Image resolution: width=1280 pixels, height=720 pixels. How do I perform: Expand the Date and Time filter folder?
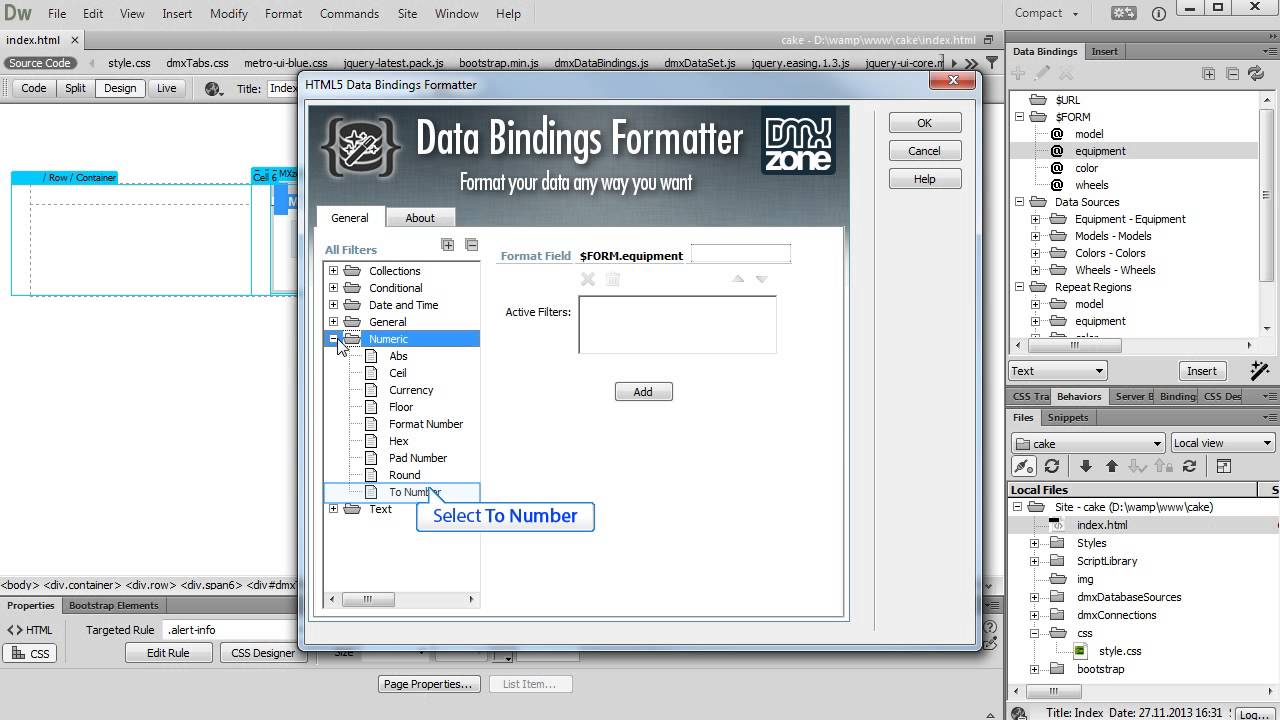click(333, 305)
